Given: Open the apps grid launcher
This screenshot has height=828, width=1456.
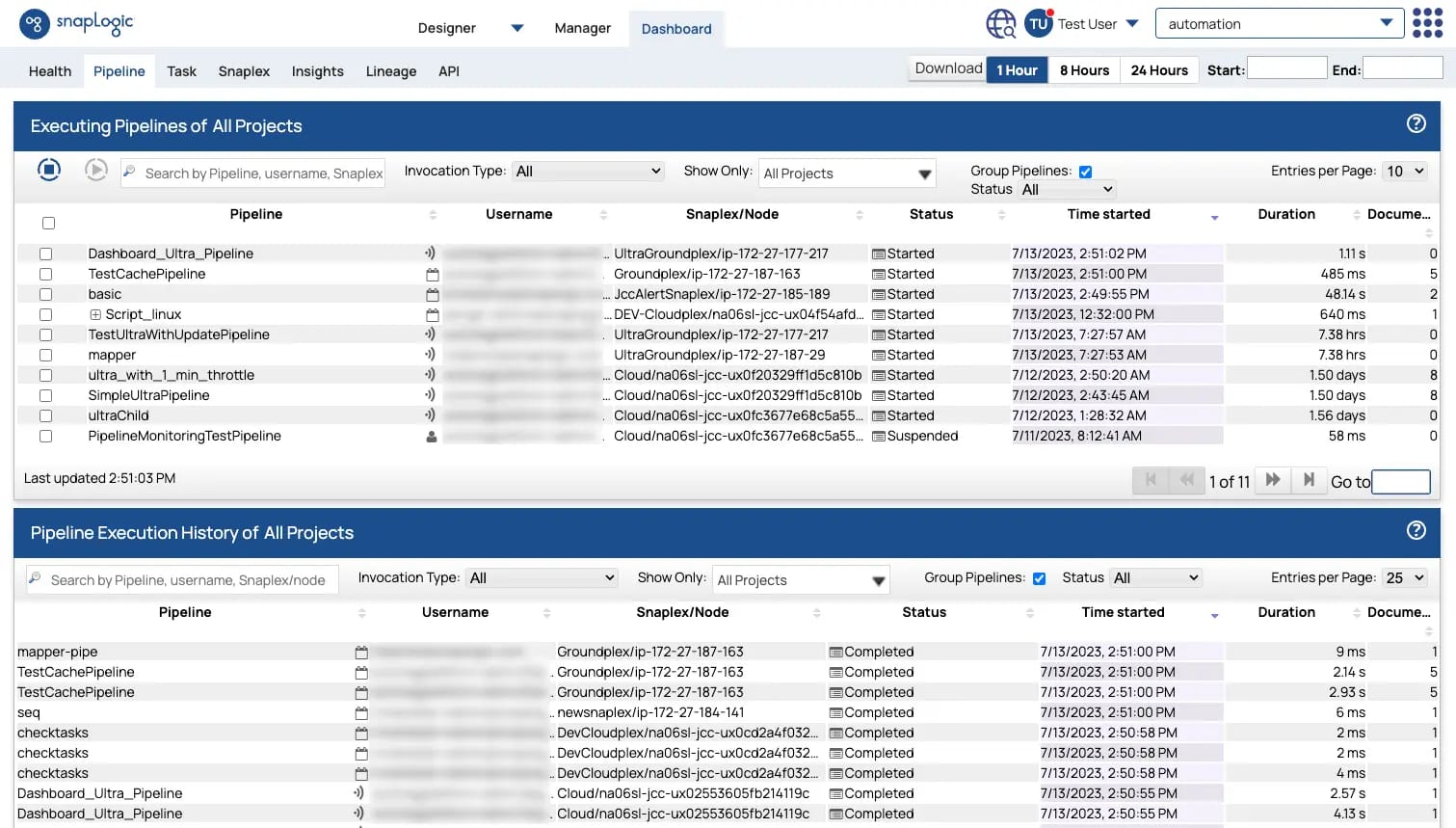Looking at the screenshot, I should pyautogui.click(x=1427, y=23).
